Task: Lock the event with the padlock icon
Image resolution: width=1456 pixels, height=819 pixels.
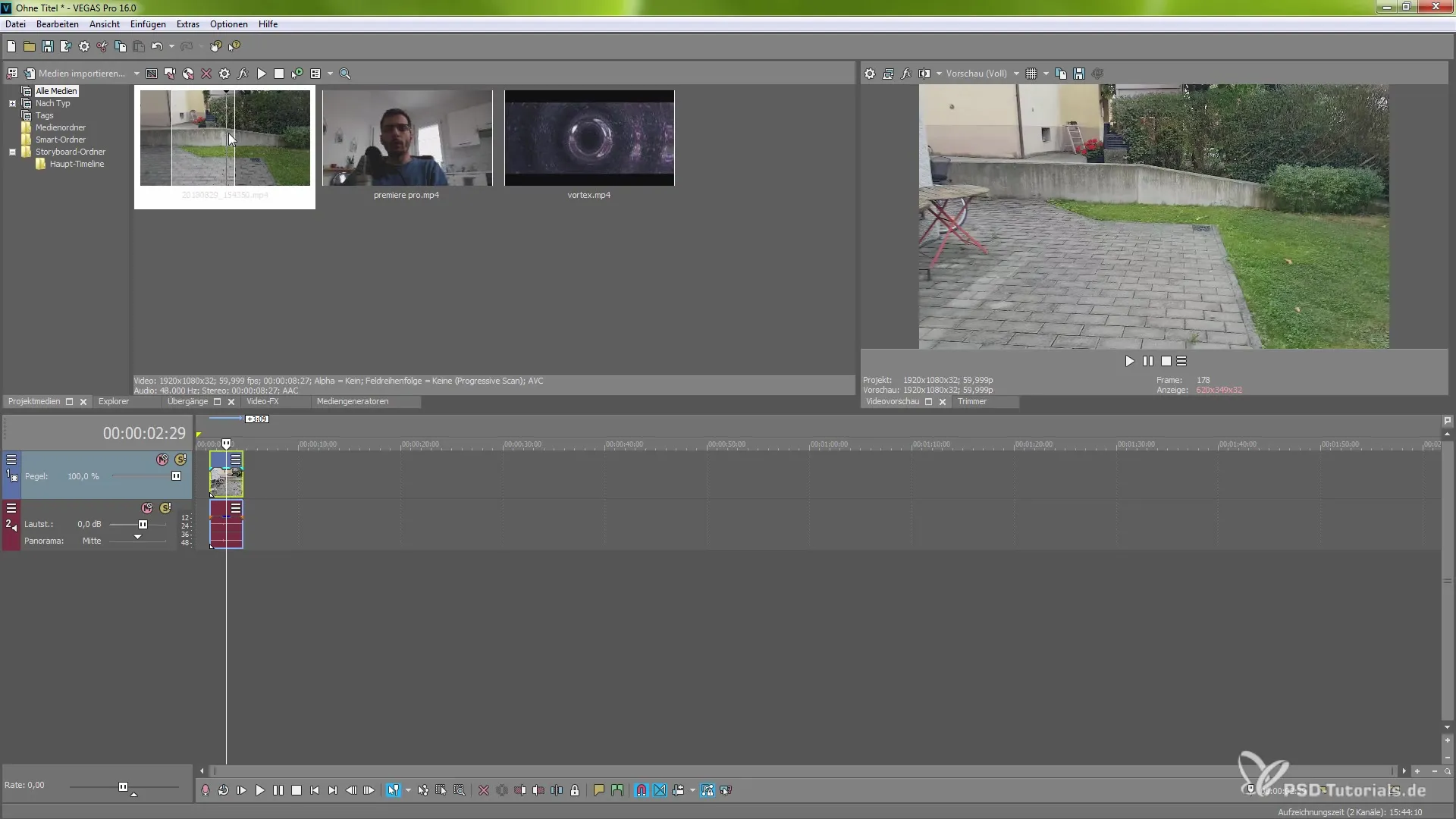Action: [x=575, y=790]
